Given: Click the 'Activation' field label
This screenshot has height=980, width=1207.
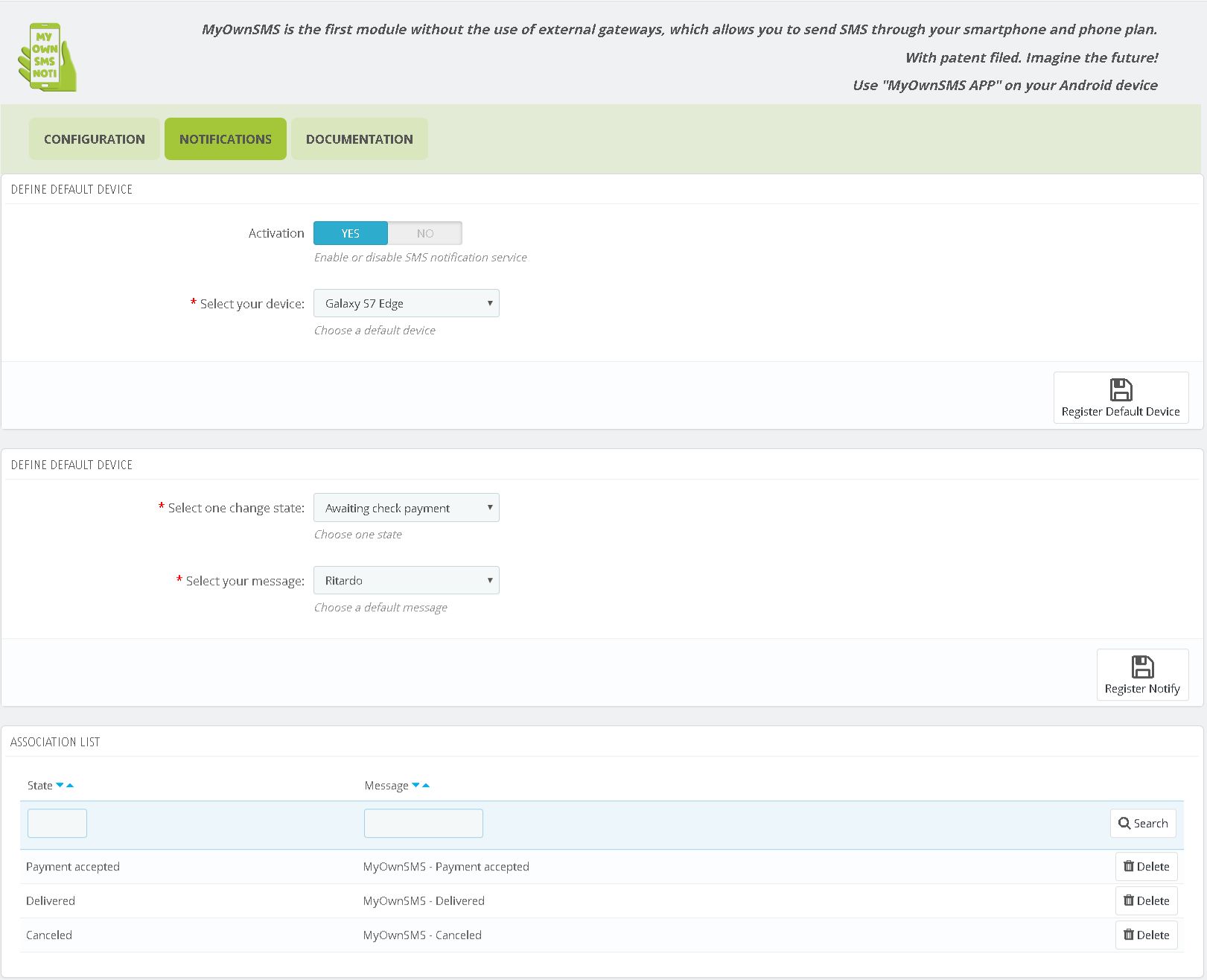Looking at the screenshot, I should (276, 233).
